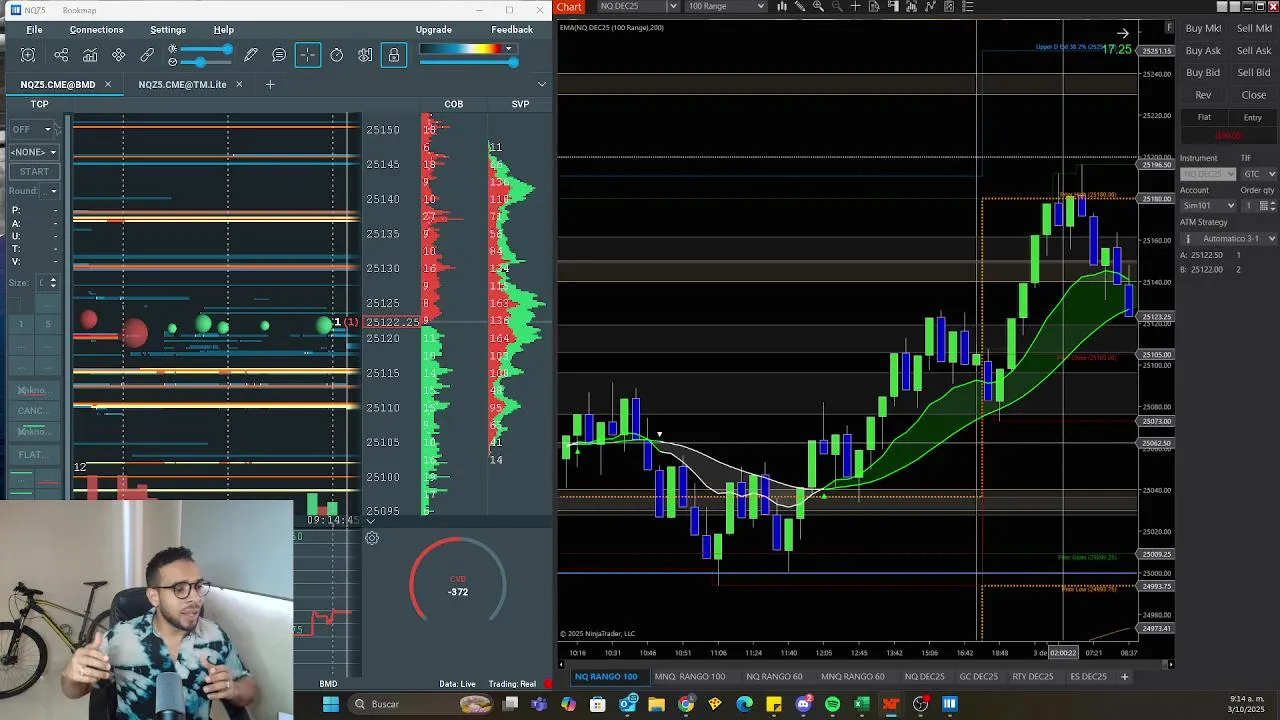The image size is (1280, 720).
Task: Open the <NONE> dropdown in TCP panel
Action: pos(33,152)
